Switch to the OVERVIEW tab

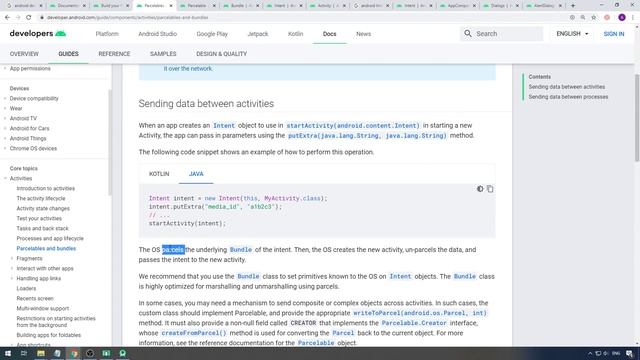[24, 54]
